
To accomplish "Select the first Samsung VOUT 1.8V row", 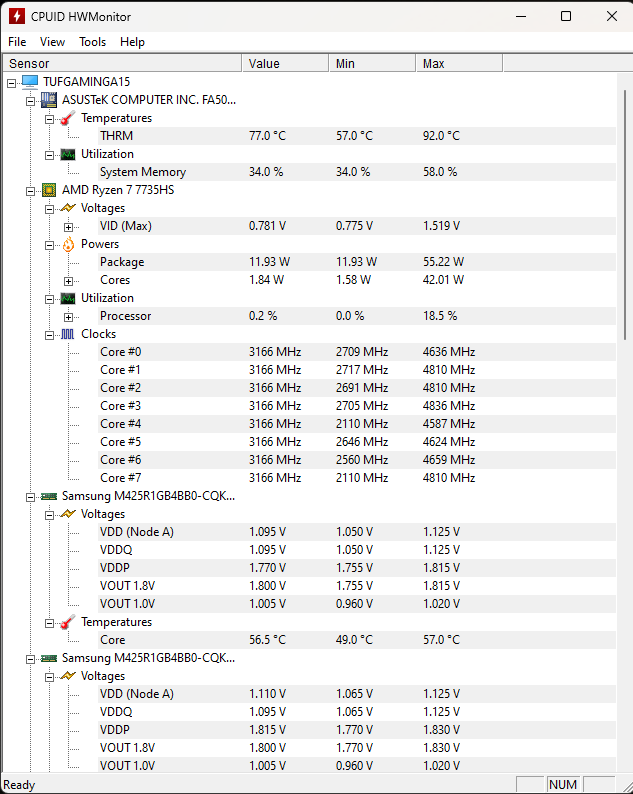I will point(357,586).
